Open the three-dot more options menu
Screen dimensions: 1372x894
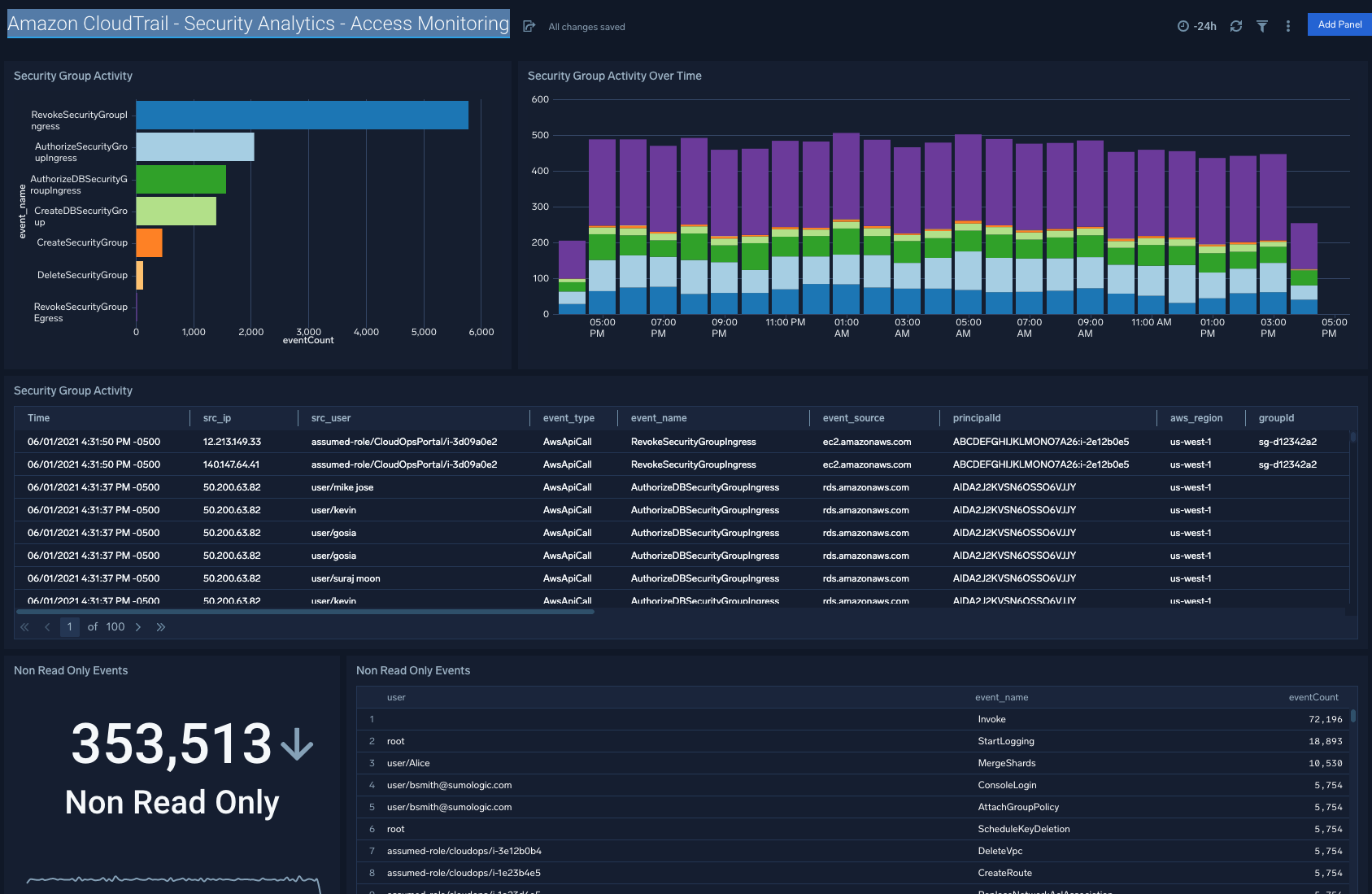coord(1287,26)
